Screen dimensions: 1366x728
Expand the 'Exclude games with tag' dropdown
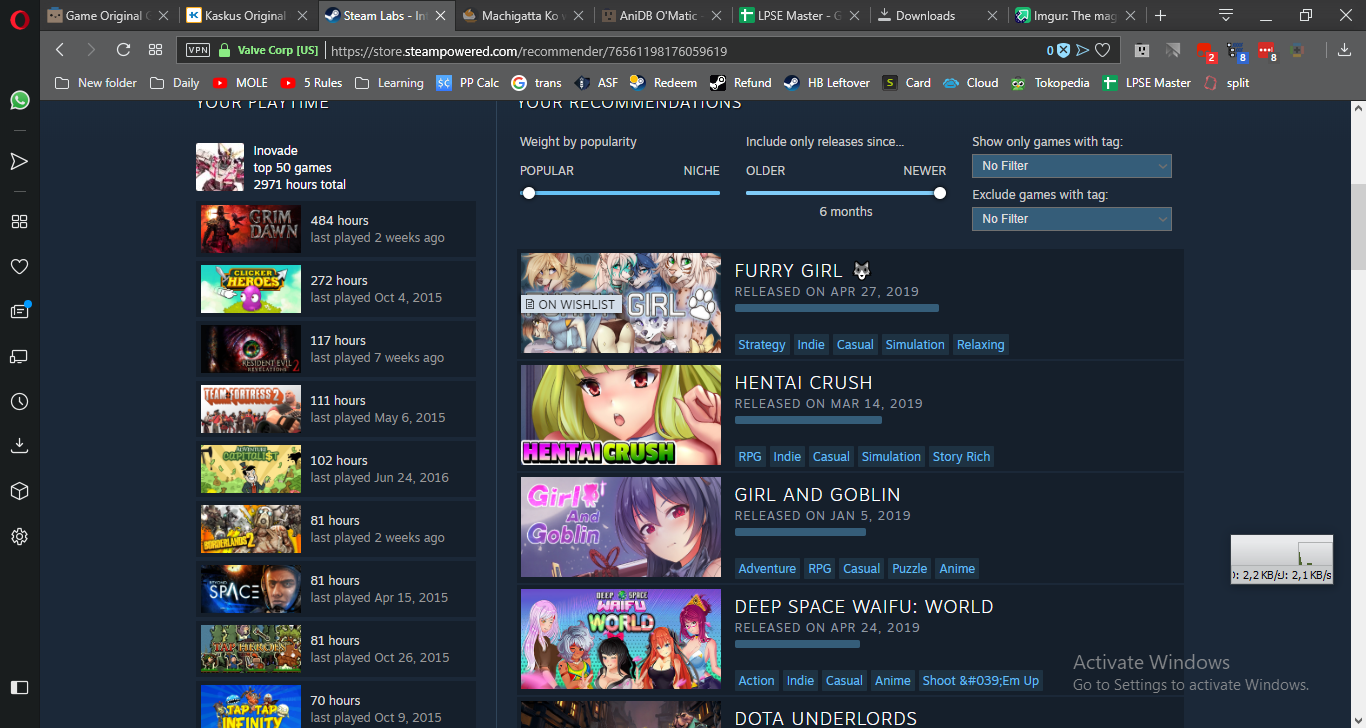[1071, 219]
